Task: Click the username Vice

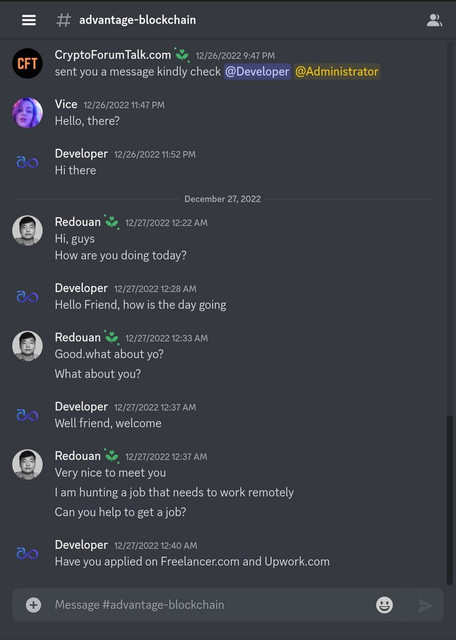Action: [x=66, y=104]
